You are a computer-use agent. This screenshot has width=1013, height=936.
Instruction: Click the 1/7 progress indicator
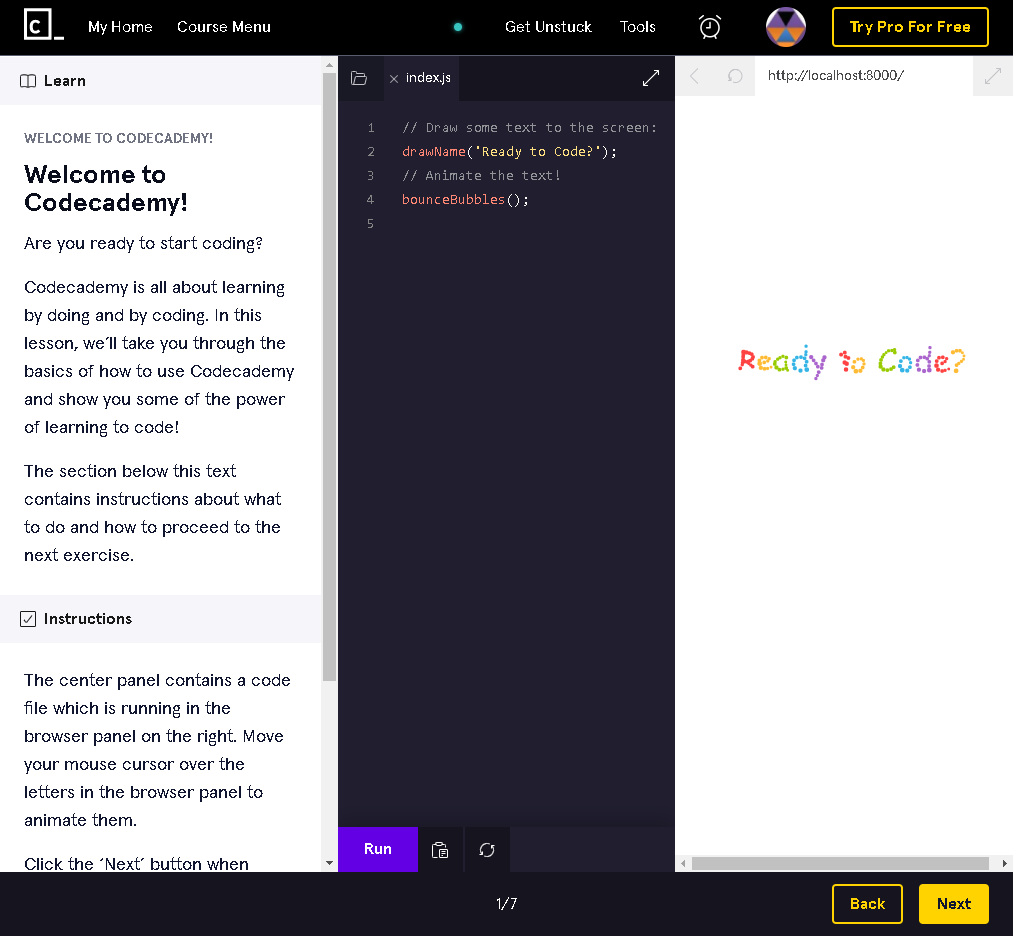point(506,904)
